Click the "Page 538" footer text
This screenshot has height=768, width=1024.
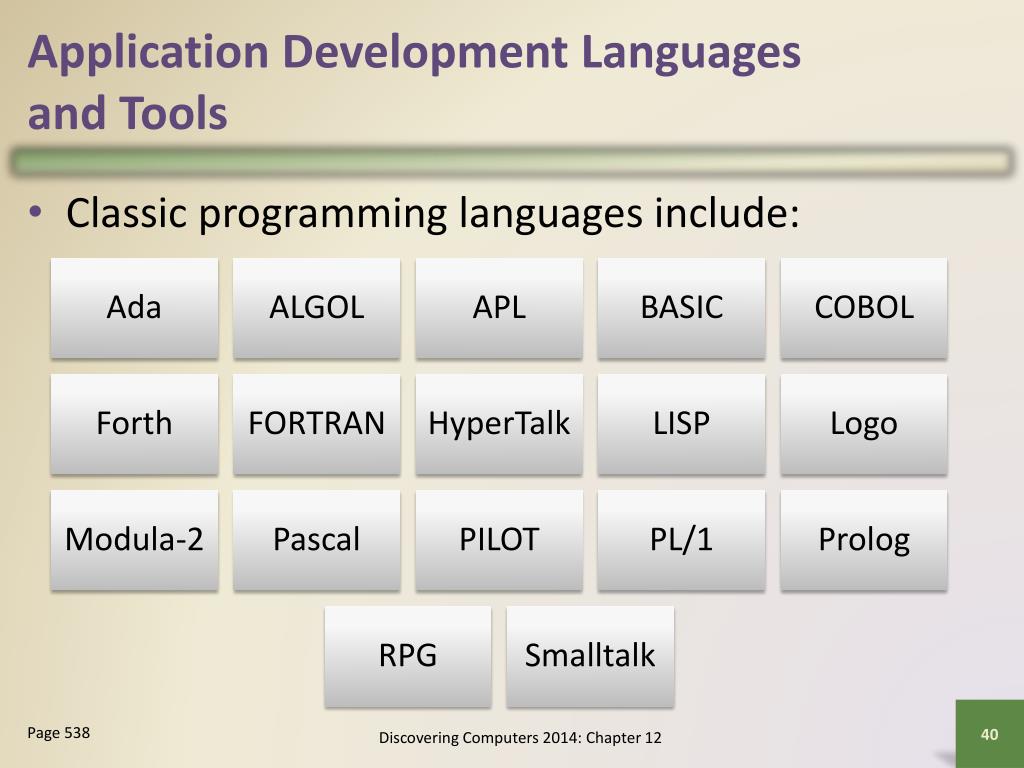tap(59, 733)
